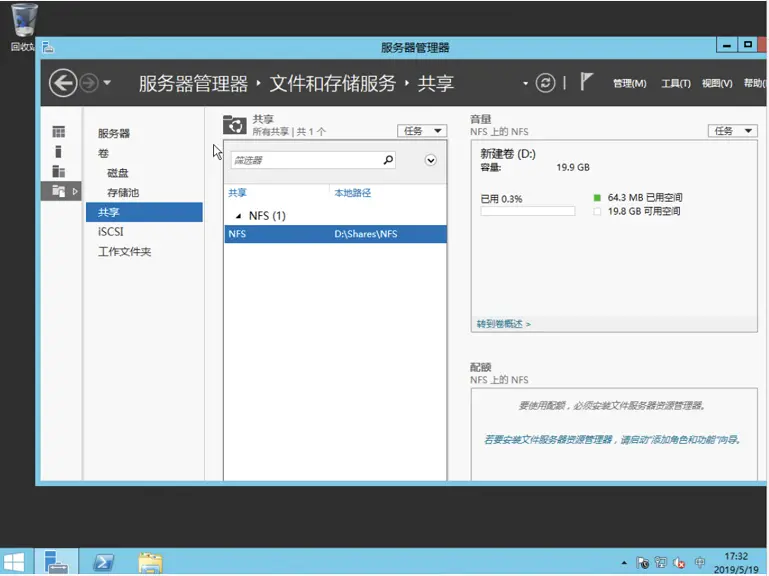Open 卷 in the navigation pane
This screenshot has width=769, height=576.
pyautogui.click(x=103, y=153)
